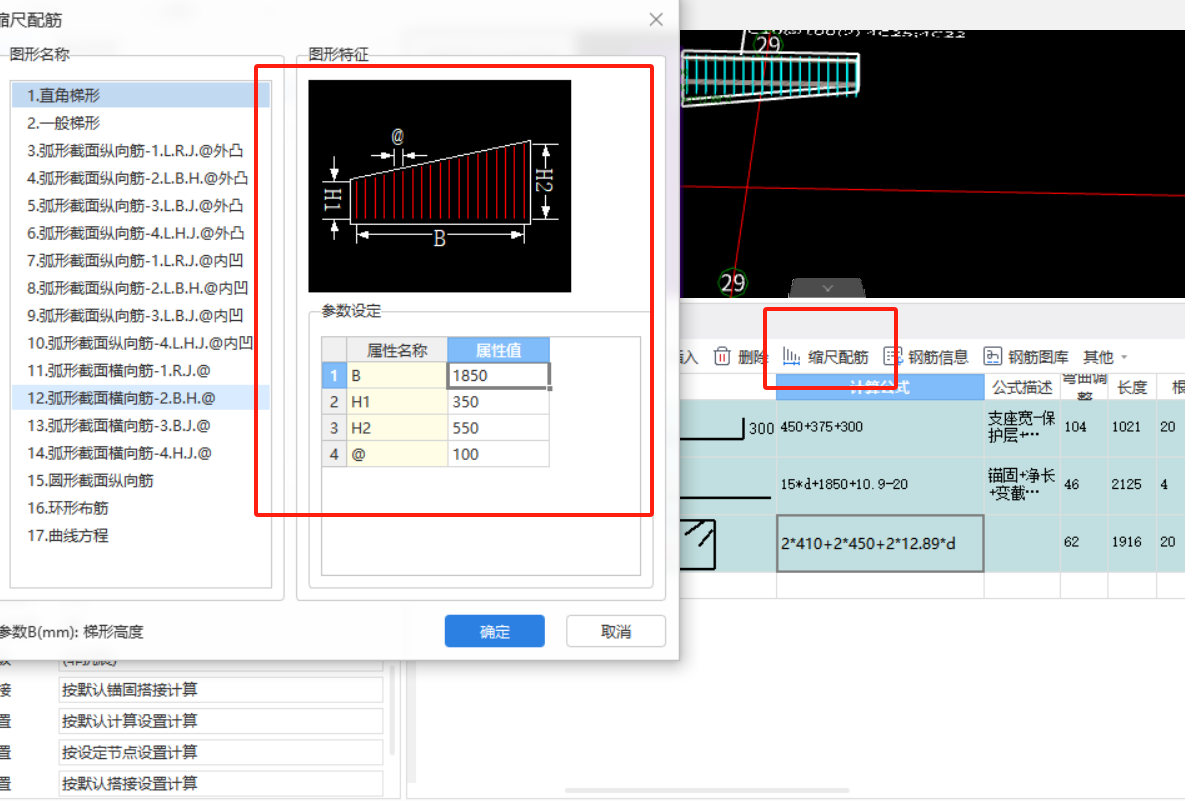Edit the B value field 1850
Screen dimensions: 1185x801
(x=498, y=376)
